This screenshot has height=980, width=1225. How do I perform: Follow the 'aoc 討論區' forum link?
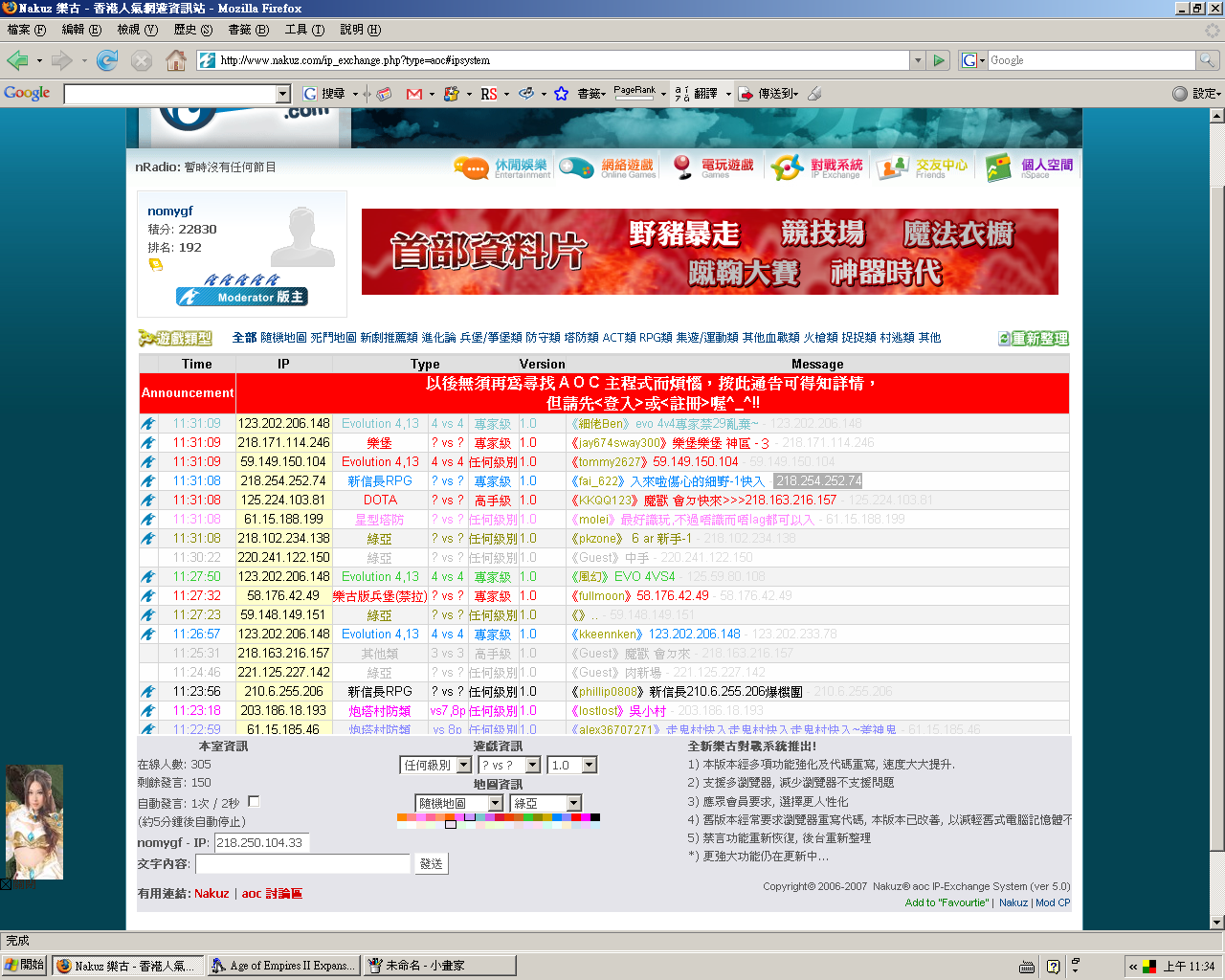pyautogui.click(x=272, y=894)
